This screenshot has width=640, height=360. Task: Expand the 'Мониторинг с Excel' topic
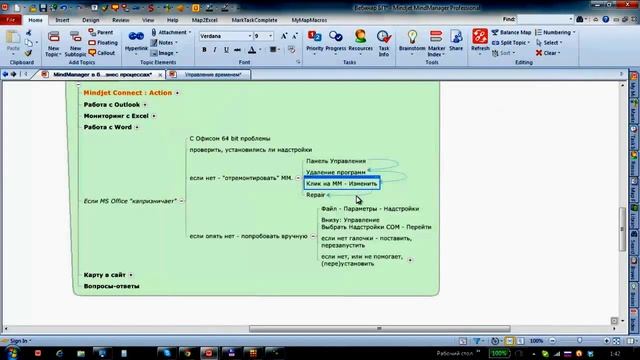click(154, 116)
